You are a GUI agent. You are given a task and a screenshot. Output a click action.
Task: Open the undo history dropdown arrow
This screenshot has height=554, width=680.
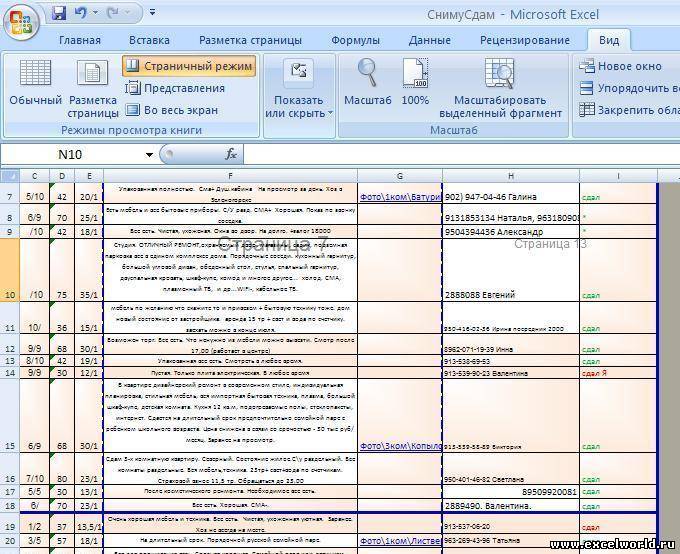tap(95, 13)
